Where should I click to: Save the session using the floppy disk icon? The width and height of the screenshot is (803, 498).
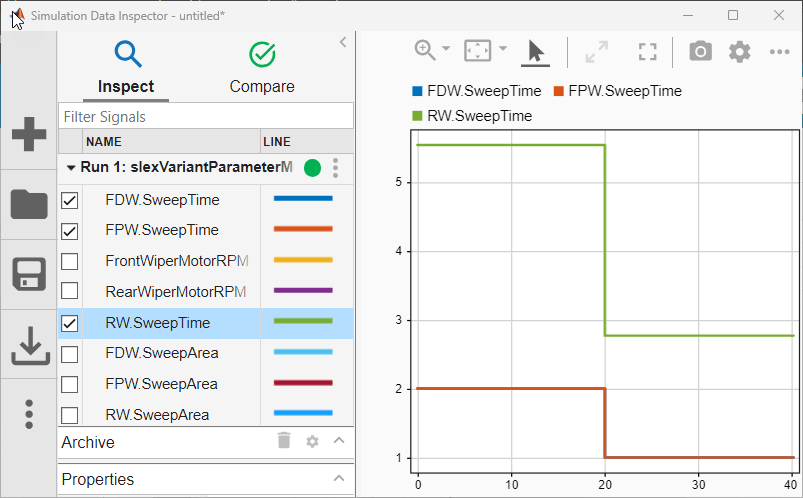point(29,274)
